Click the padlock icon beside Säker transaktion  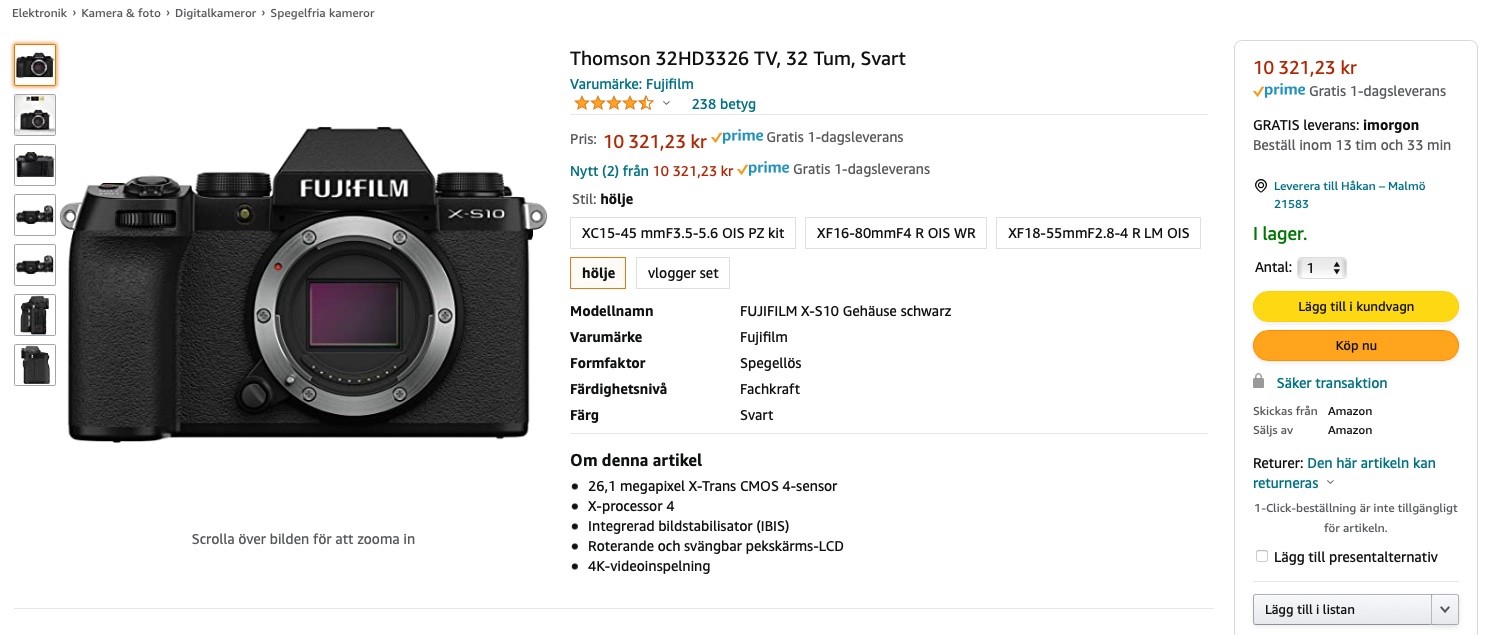1260,382
